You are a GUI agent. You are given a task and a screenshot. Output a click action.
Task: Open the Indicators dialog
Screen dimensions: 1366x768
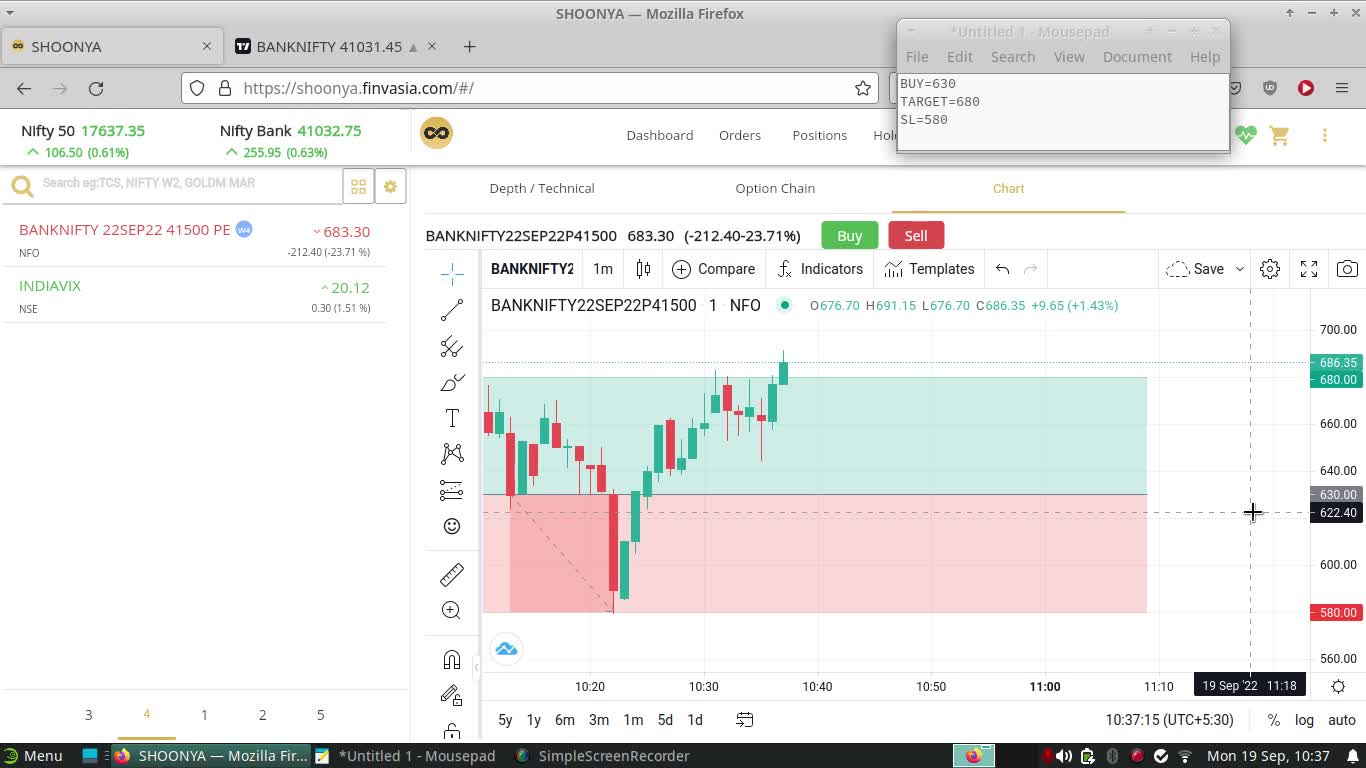click(819, 269)
